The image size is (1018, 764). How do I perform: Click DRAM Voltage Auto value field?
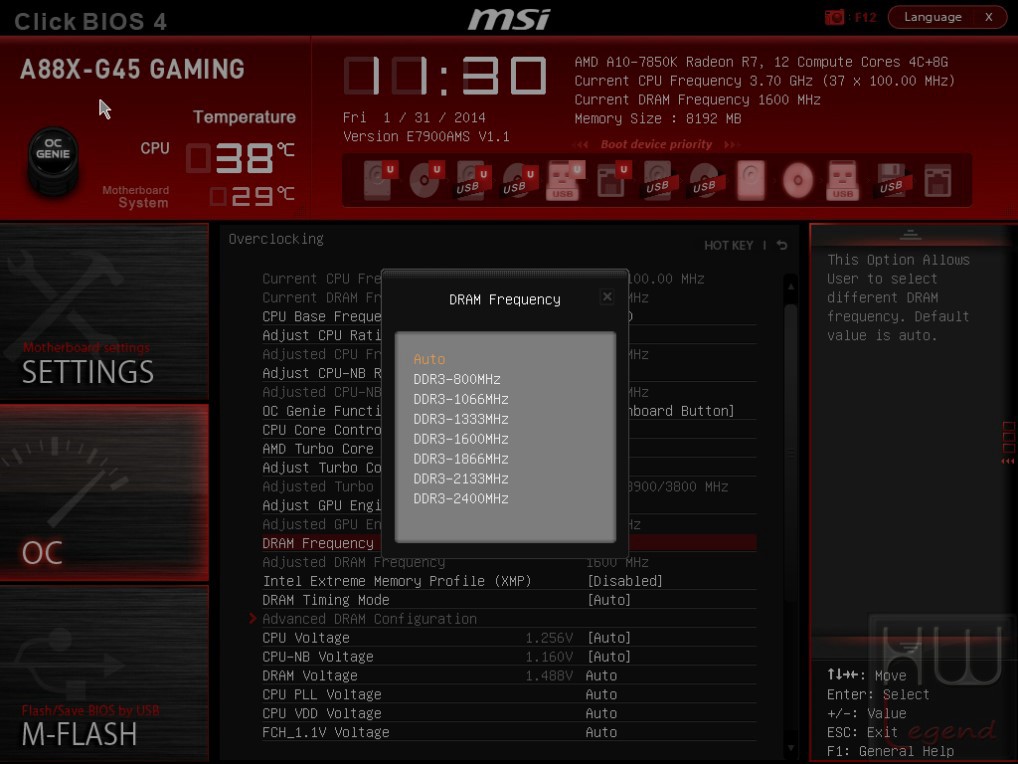pos(601,676)
